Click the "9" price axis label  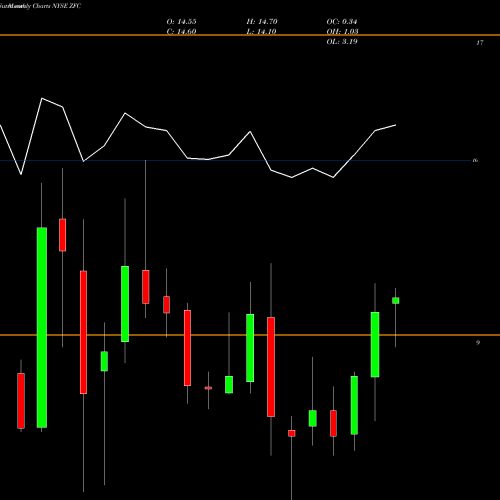[x=478, y=343]
